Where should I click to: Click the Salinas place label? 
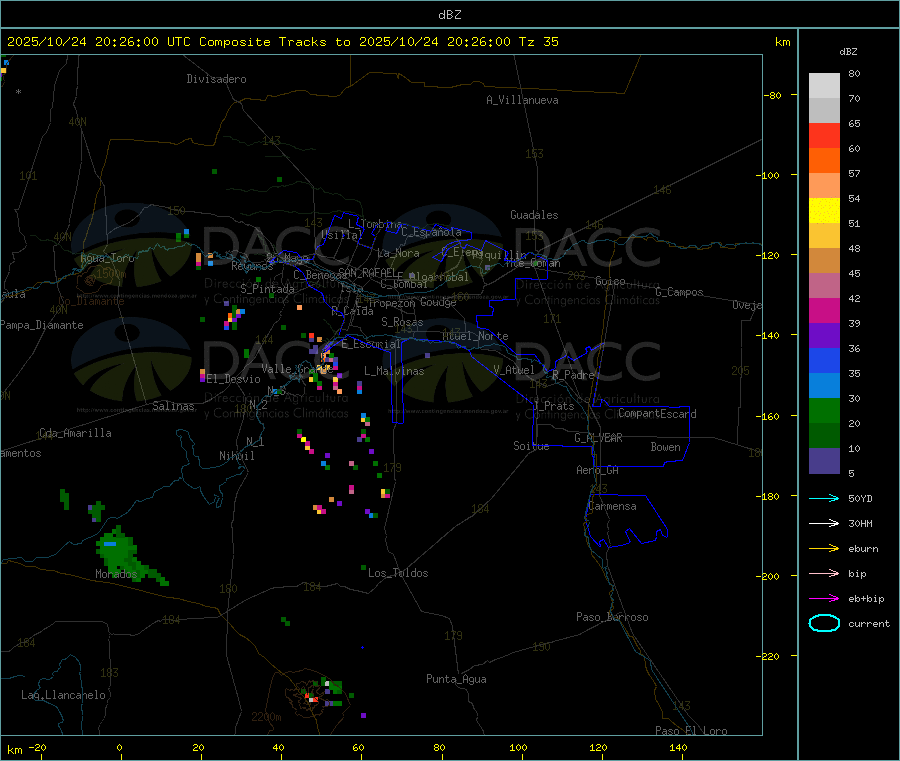point(173,406)
